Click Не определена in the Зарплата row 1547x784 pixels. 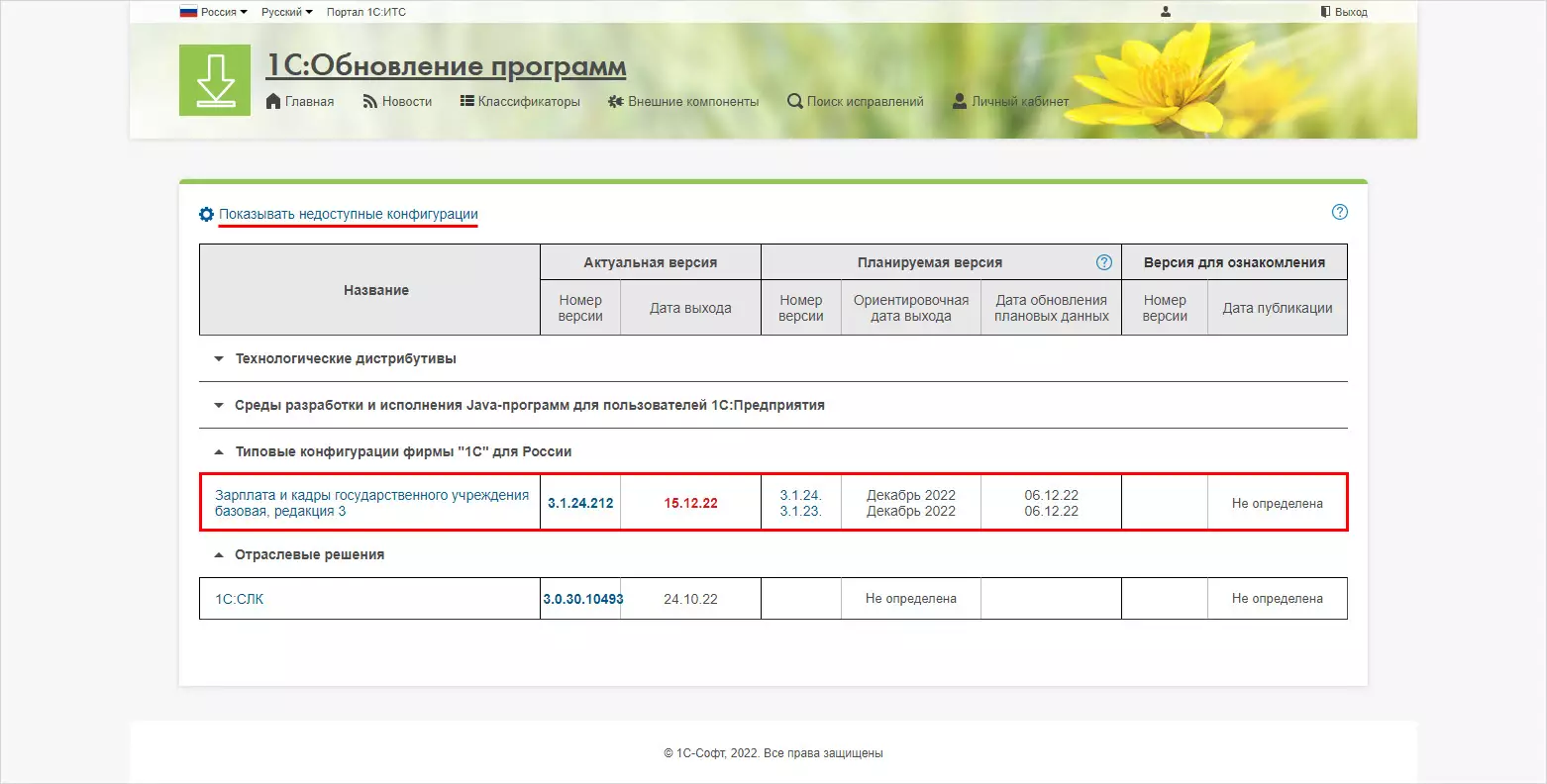click(1278, 503)
